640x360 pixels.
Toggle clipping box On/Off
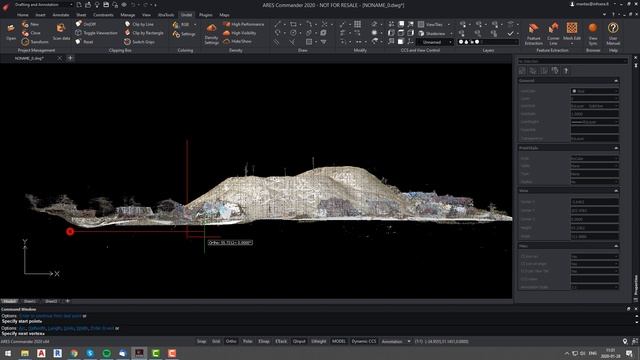tap(86, 24)
